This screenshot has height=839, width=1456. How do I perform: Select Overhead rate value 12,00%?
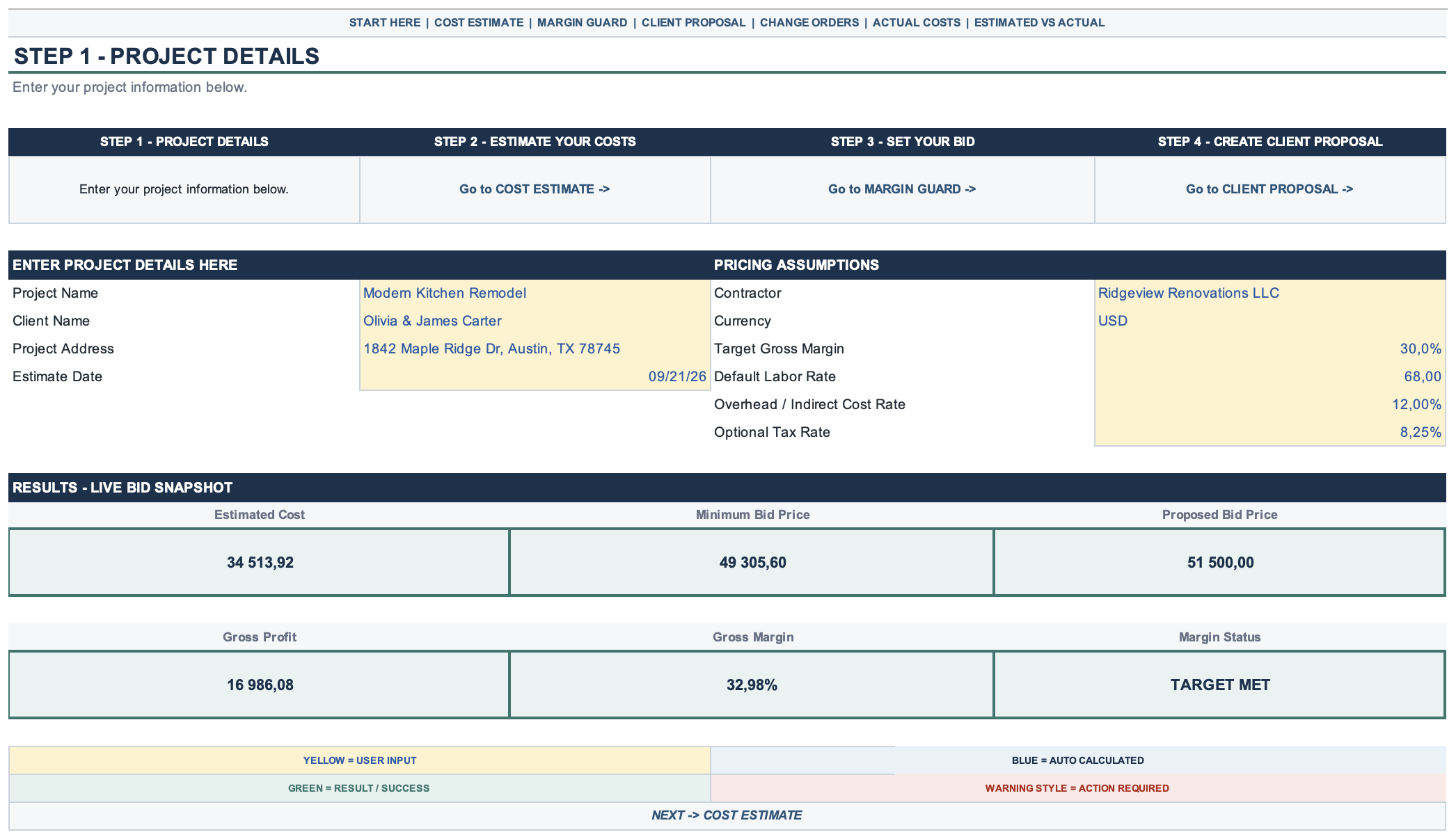pyautogui.click(x=1270, y=404)
